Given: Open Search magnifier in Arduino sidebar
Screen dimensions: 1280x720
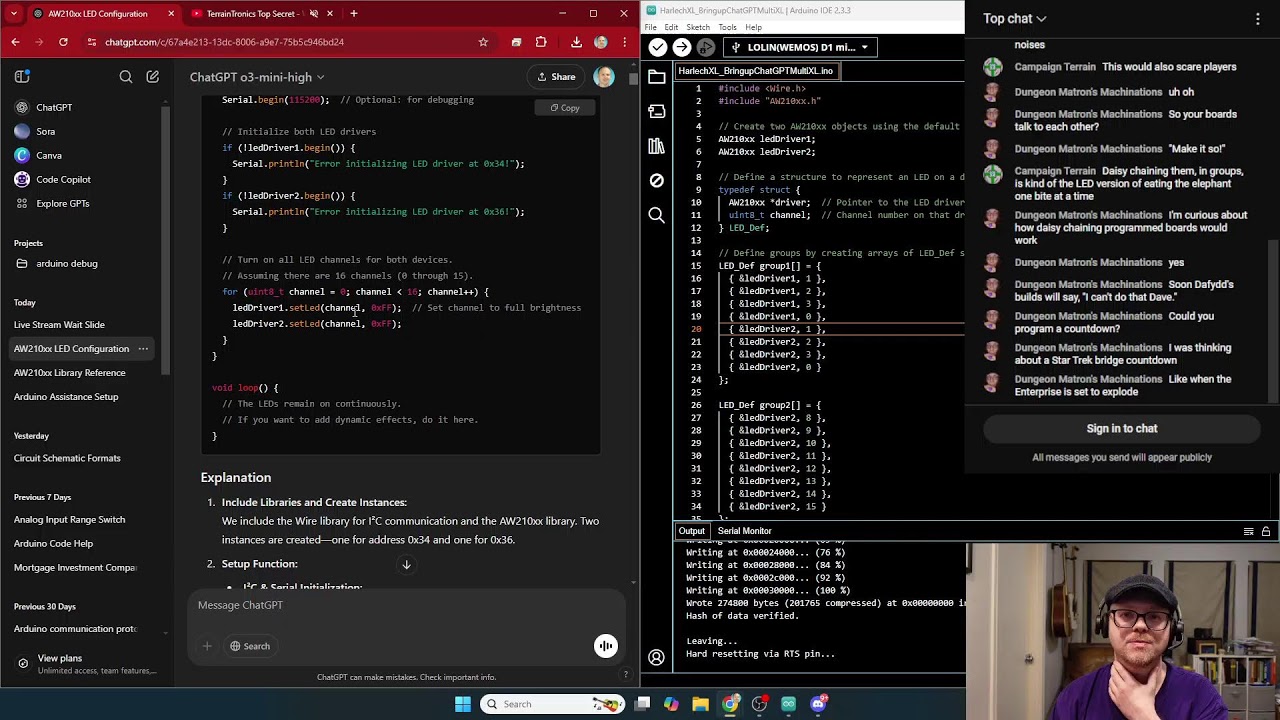Looking at the screenshot, I should [656, 215].
